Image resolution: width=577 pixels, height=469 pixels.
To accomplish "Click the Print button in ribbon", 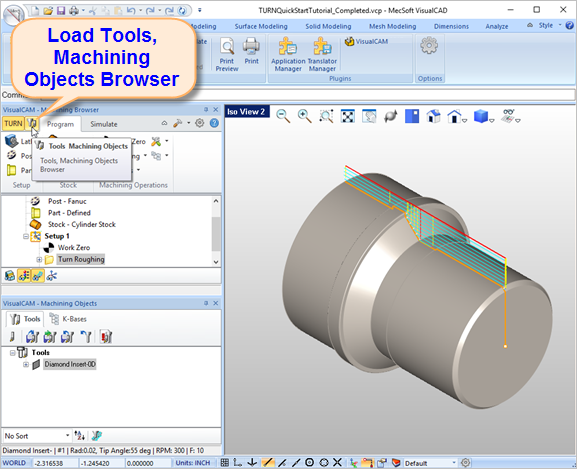I will tap(252, 51).
